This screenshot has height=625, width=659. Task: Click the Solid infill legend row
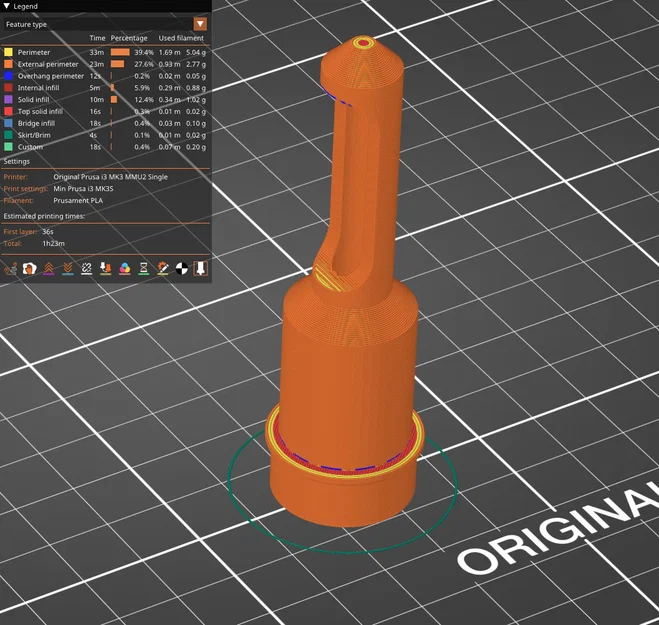105,100
